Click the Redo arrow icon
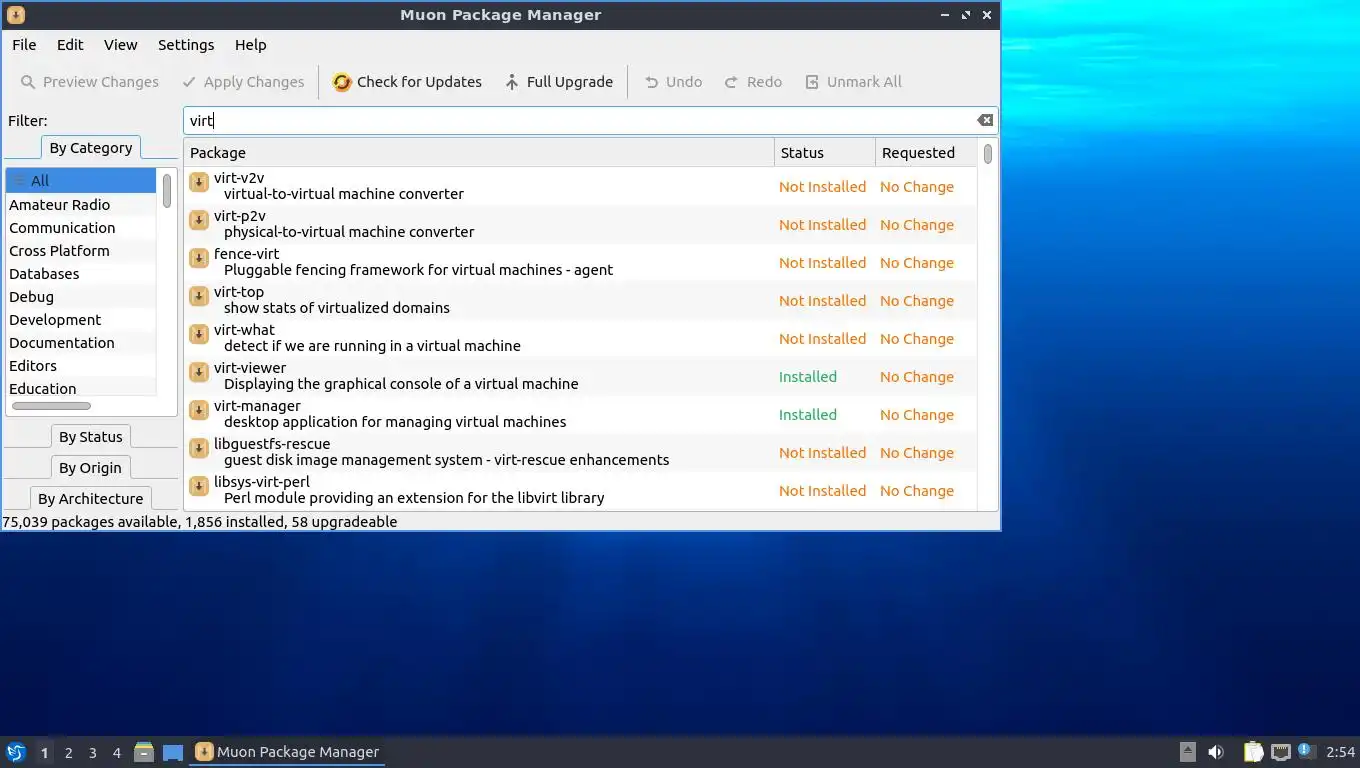Screen dimensions: 1360x768 point(732,82)
